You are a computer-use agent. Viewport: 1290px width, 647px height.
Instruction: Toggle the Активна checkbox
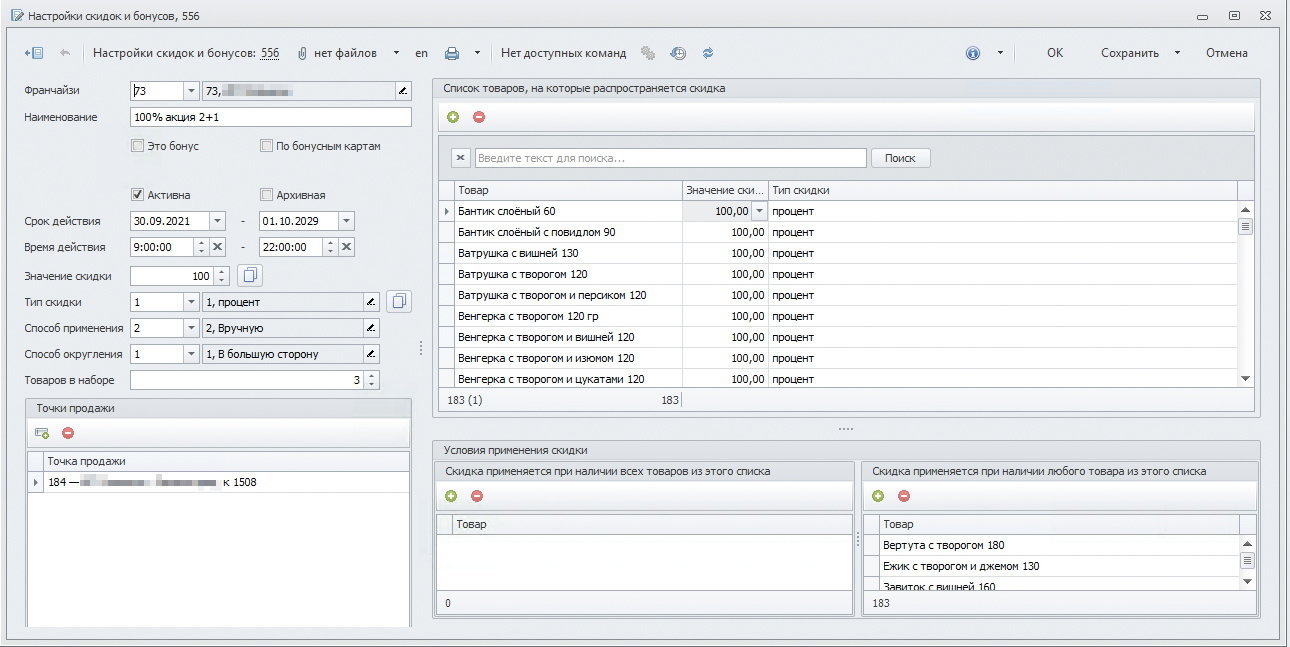click(138, 195)
